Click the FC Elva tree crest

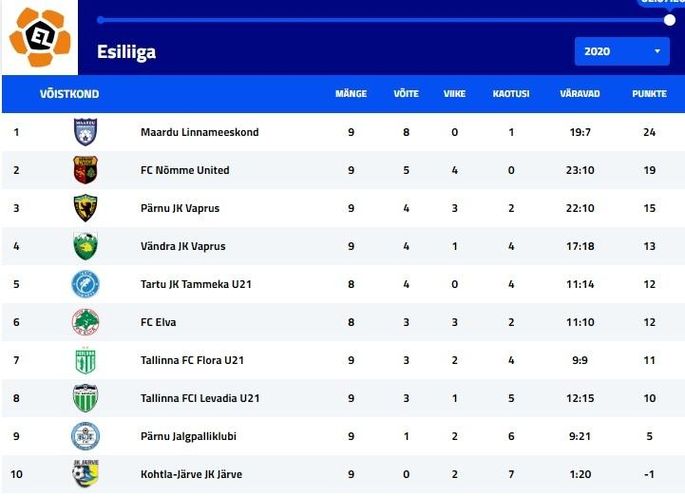[85, 322]
